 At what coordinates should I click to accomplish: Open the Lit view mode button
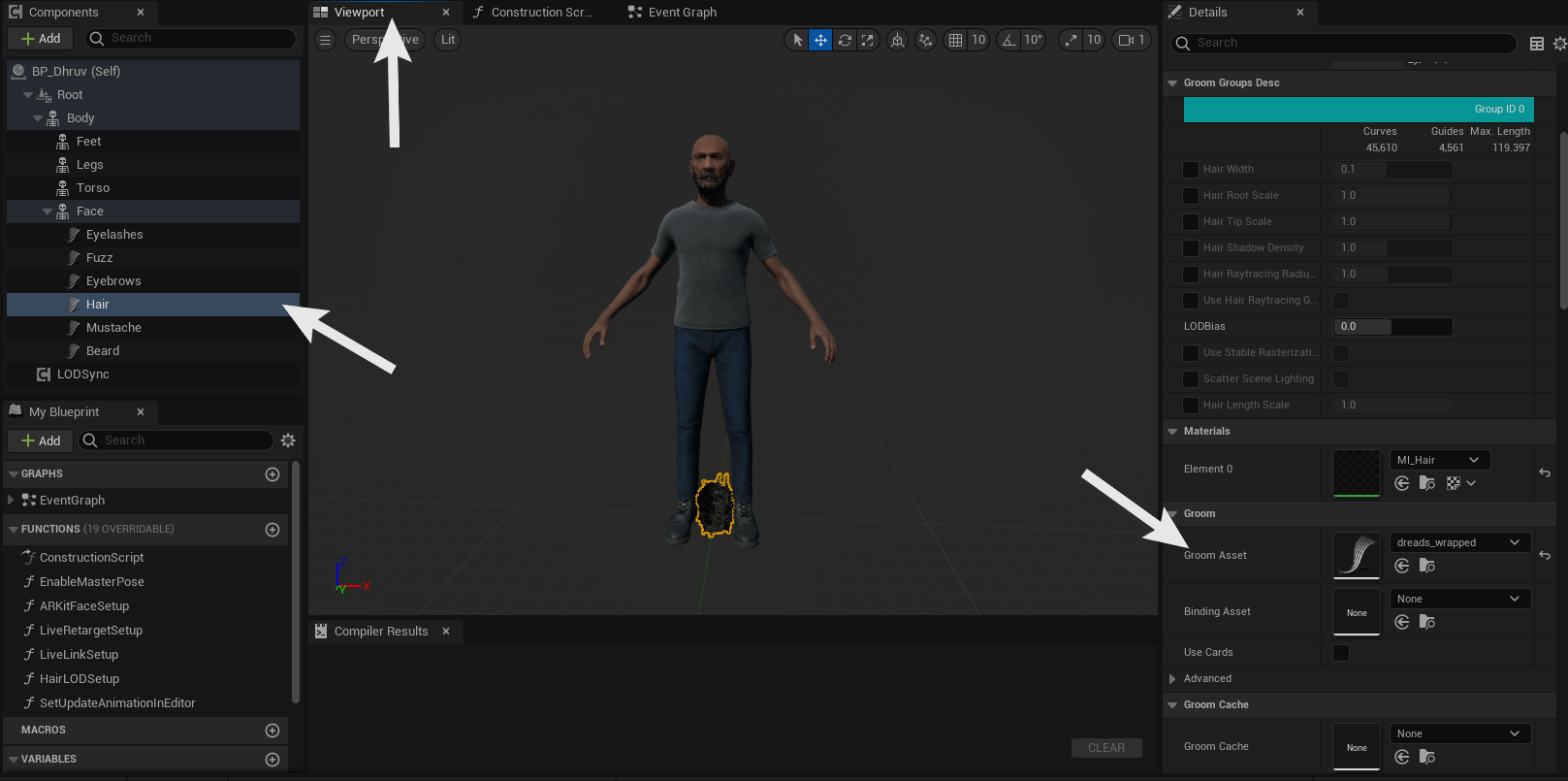pyautogui.click(x=448, y=40)
